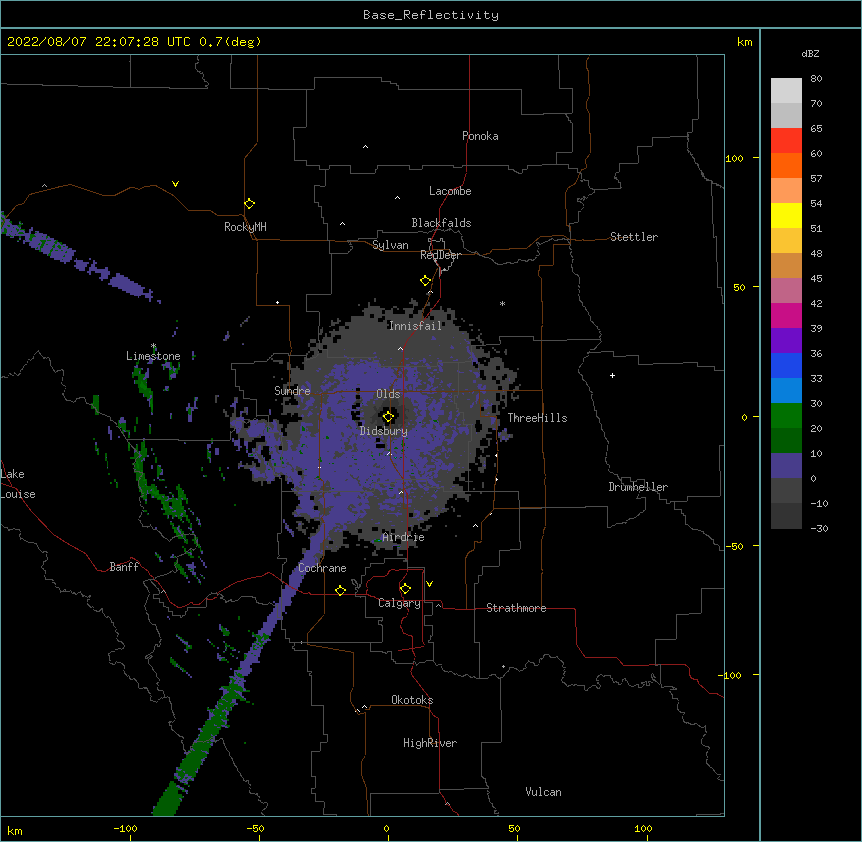Select the Airdrie city label
The width and height of the screenshot is (862, 842).
(403, 537)
